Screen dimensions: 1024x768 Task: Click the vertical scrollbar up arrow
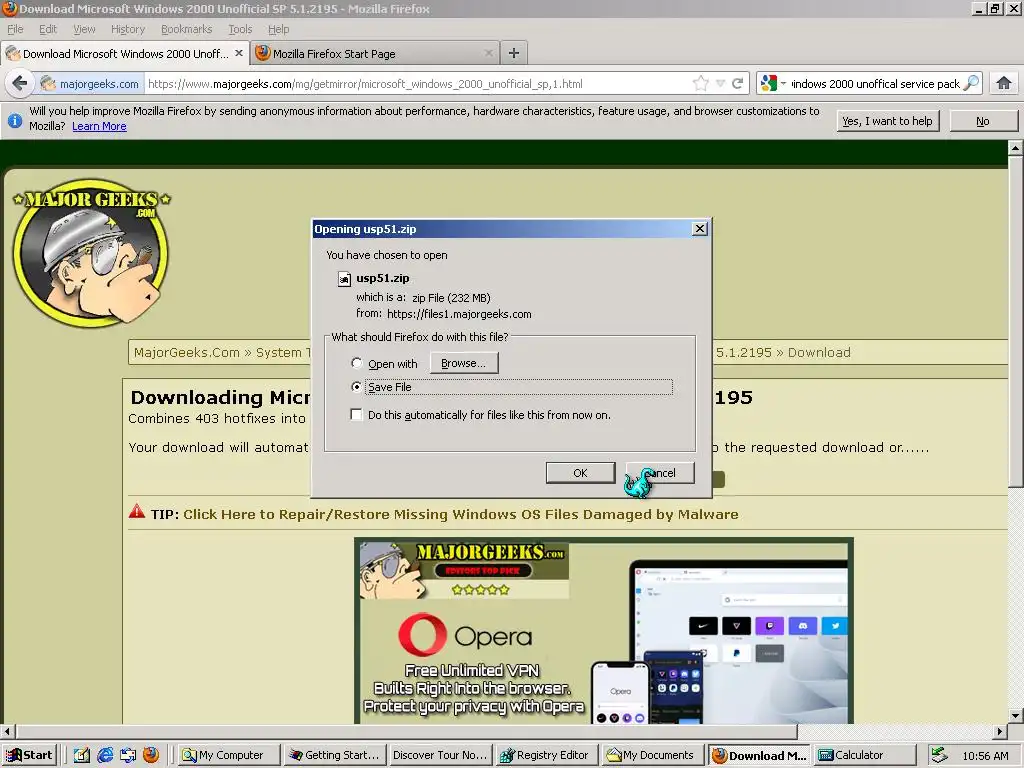pos(1015,148)
